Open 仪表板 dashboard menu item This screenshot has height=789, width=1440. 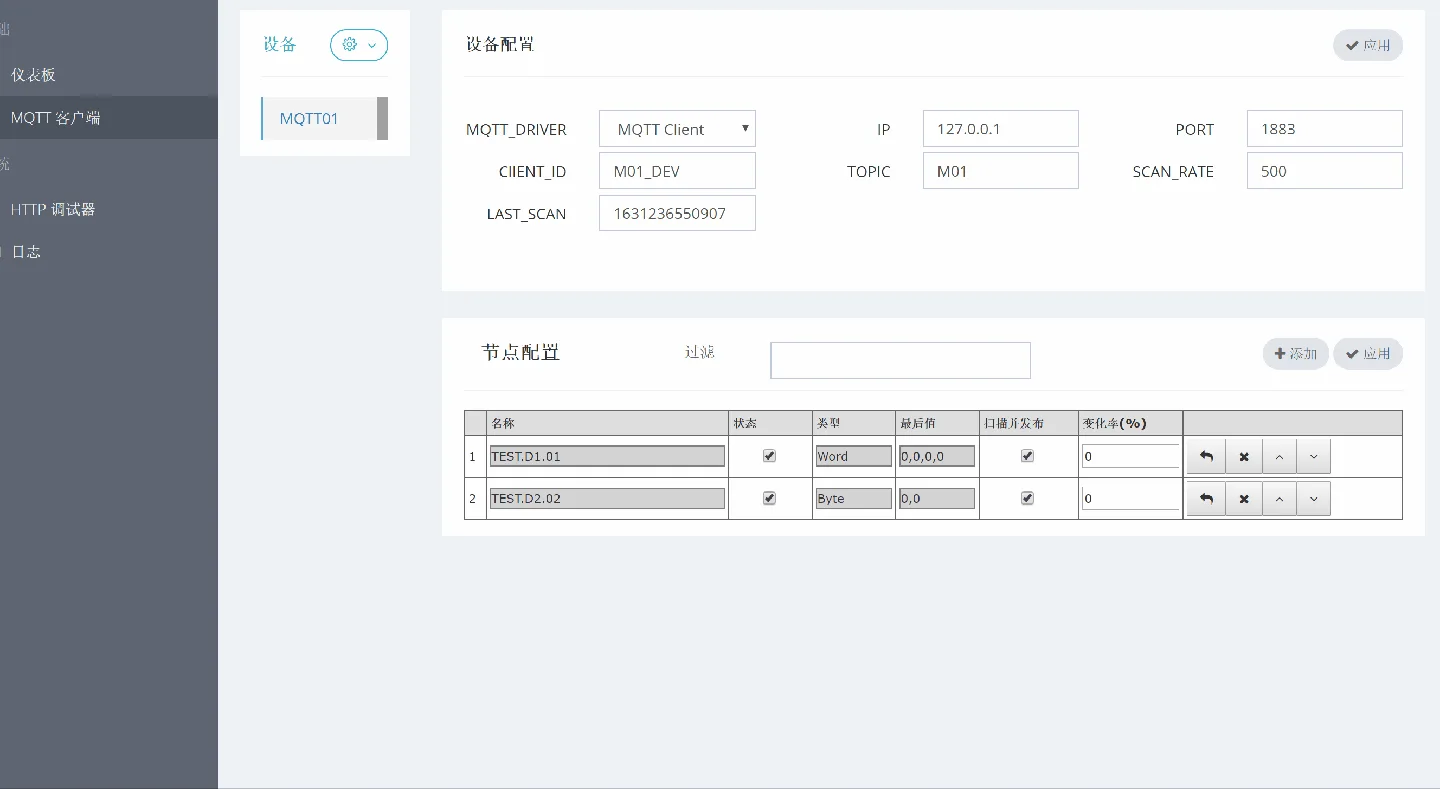(109, 75)
